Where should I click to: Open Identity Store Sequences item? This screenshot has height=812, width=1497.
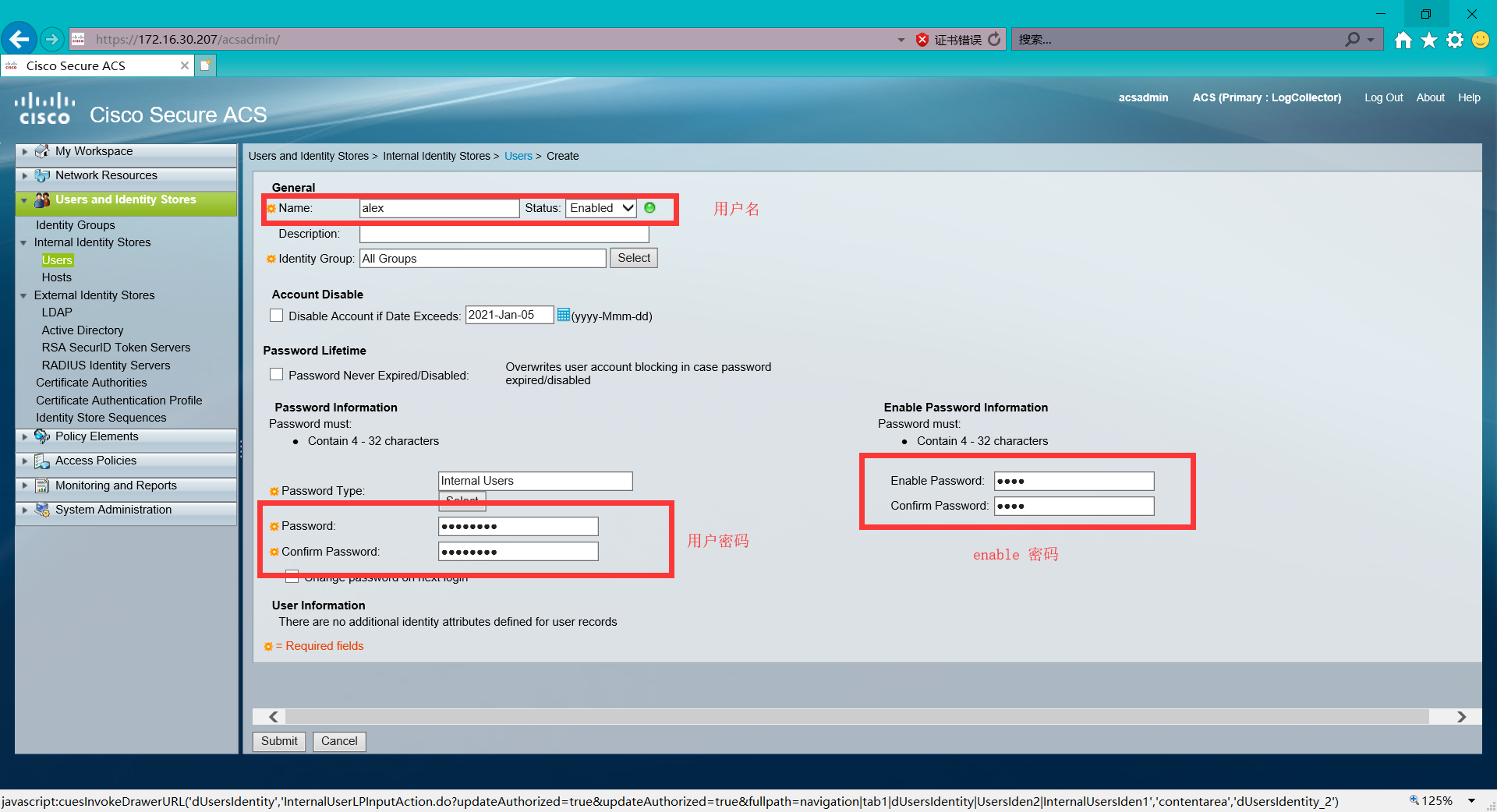point(101,418)
